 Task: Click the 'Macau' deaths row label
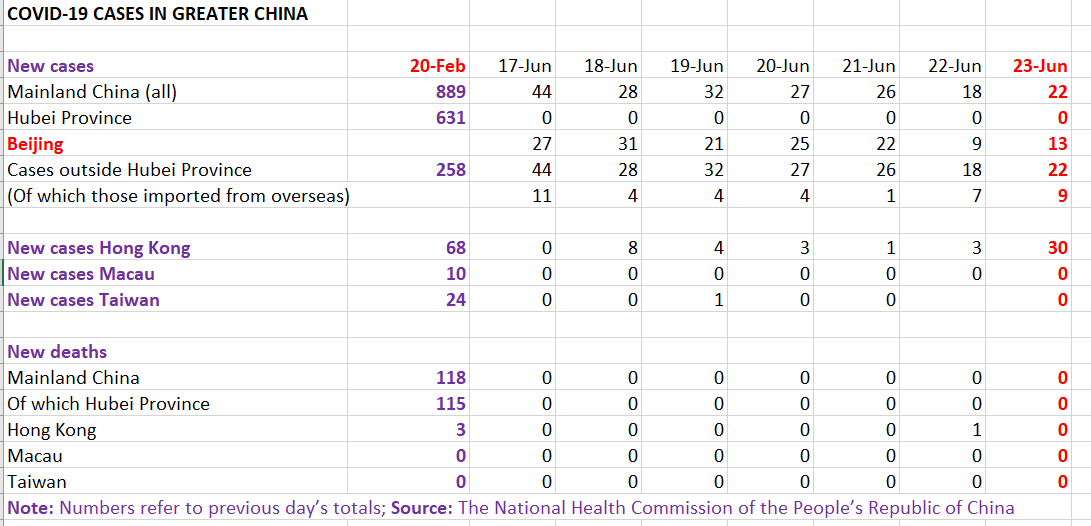click(x=35, y=456)
